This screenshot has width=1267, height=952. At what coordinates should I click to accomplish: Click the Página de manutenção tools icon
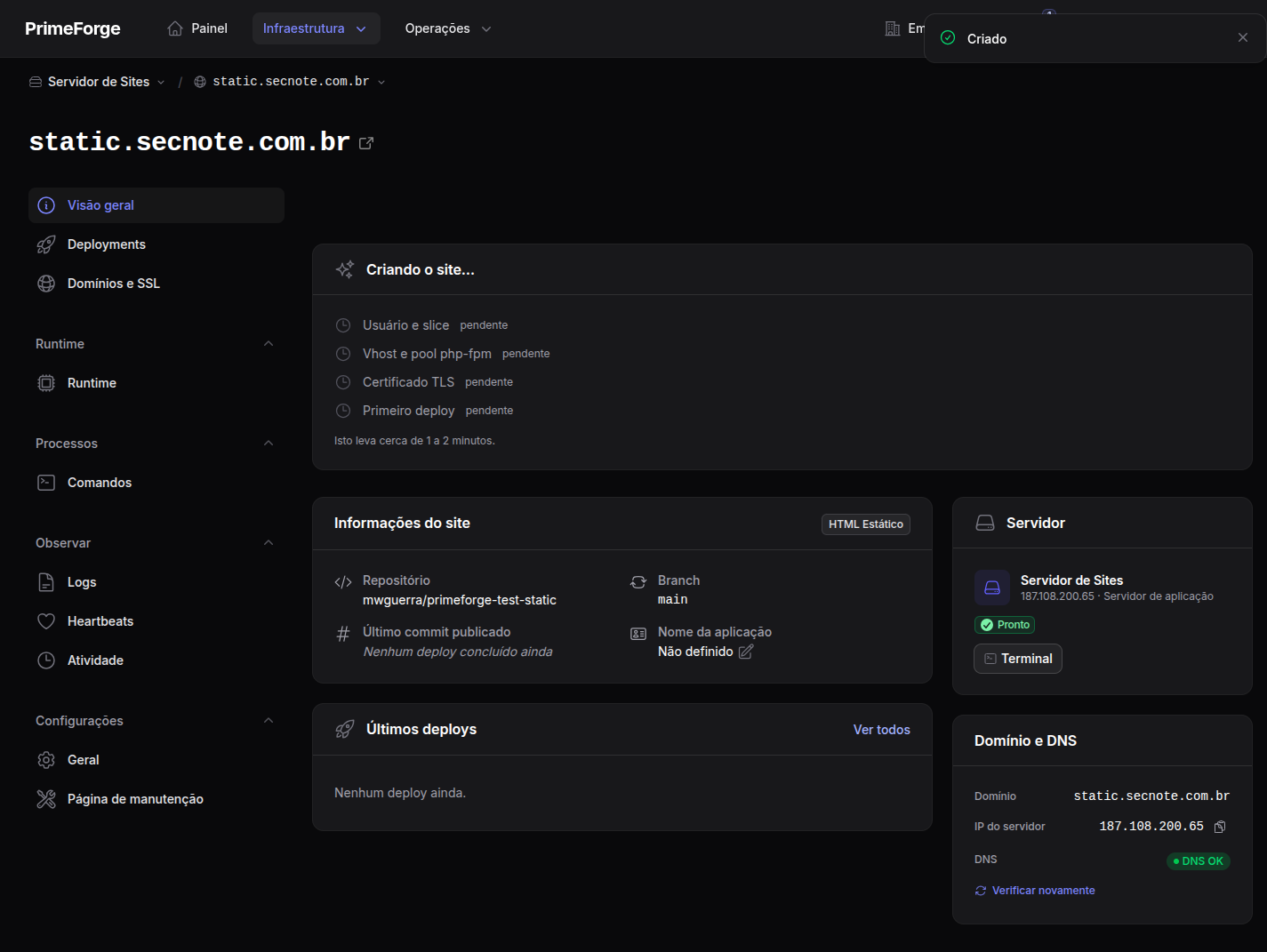[x=46, y=799]
